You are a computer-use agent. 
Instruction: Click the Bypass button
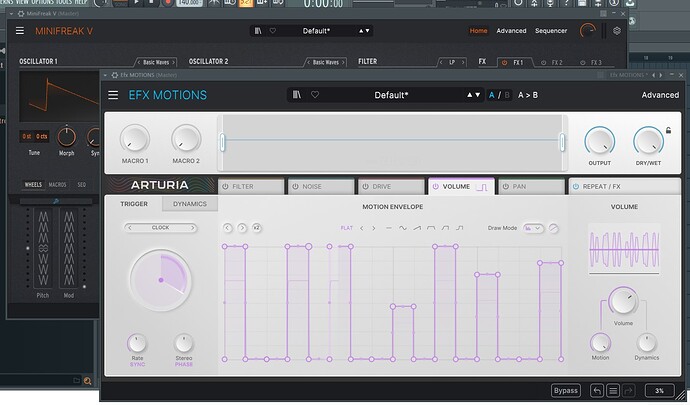[x=566, y=390]
